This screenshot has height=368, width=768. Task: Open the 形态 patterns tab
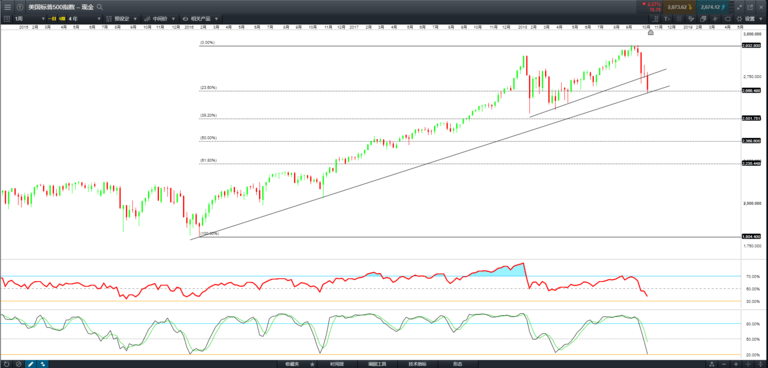pos(457,364)
